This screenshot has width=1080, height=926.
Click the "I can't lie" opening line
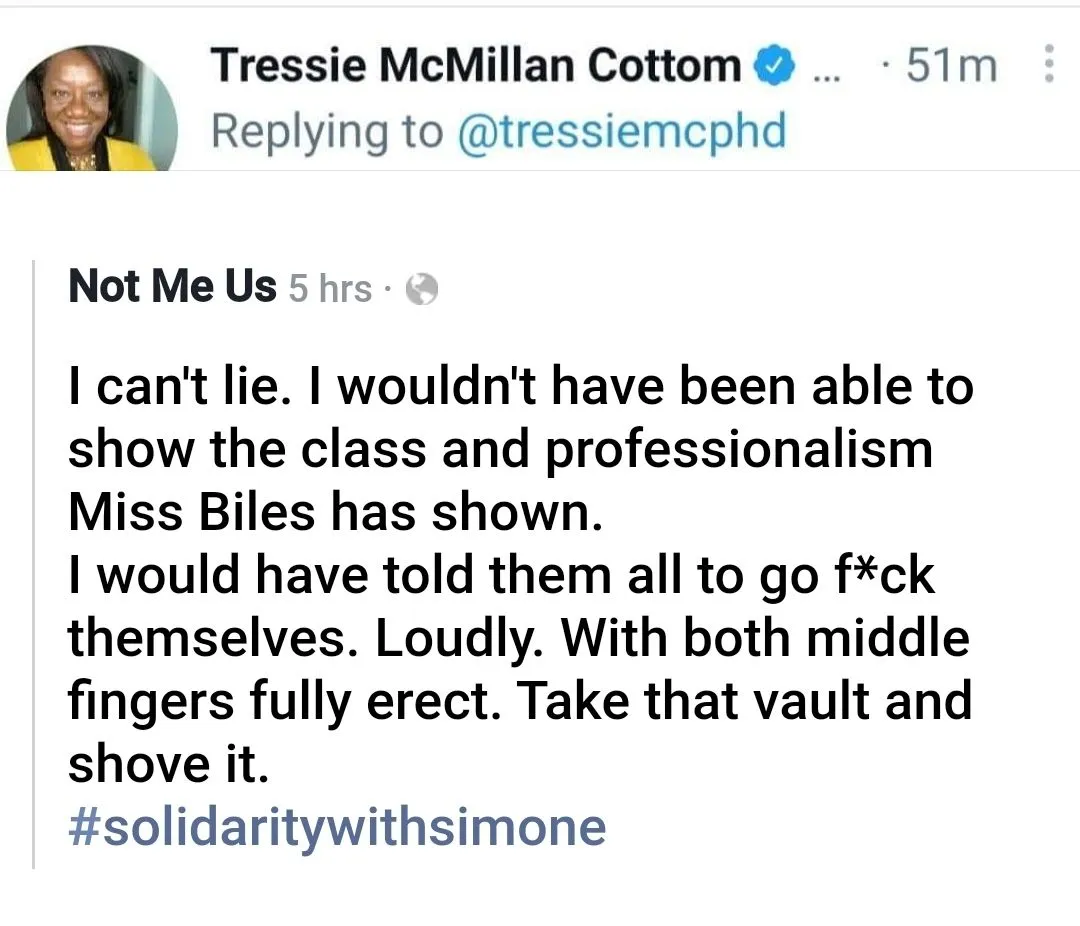click(x=170, y=387)
